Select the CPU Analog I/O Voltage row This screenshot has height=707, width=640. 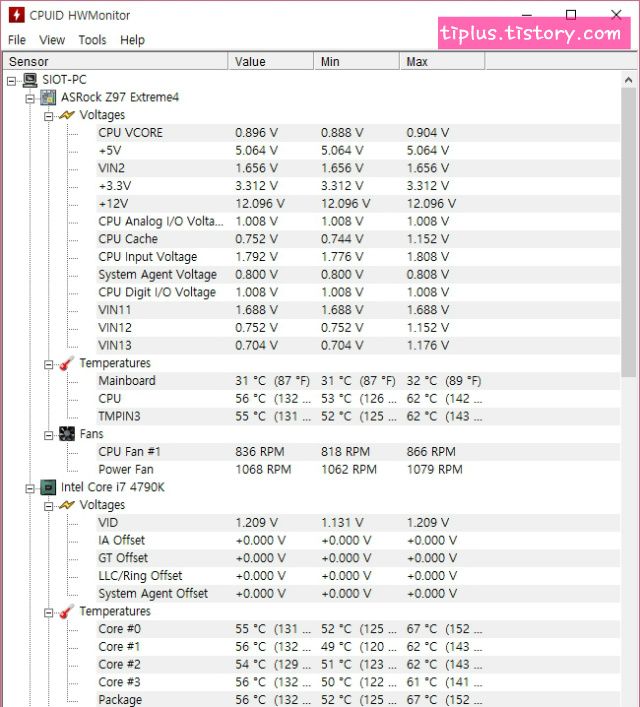tap(358, 221)
